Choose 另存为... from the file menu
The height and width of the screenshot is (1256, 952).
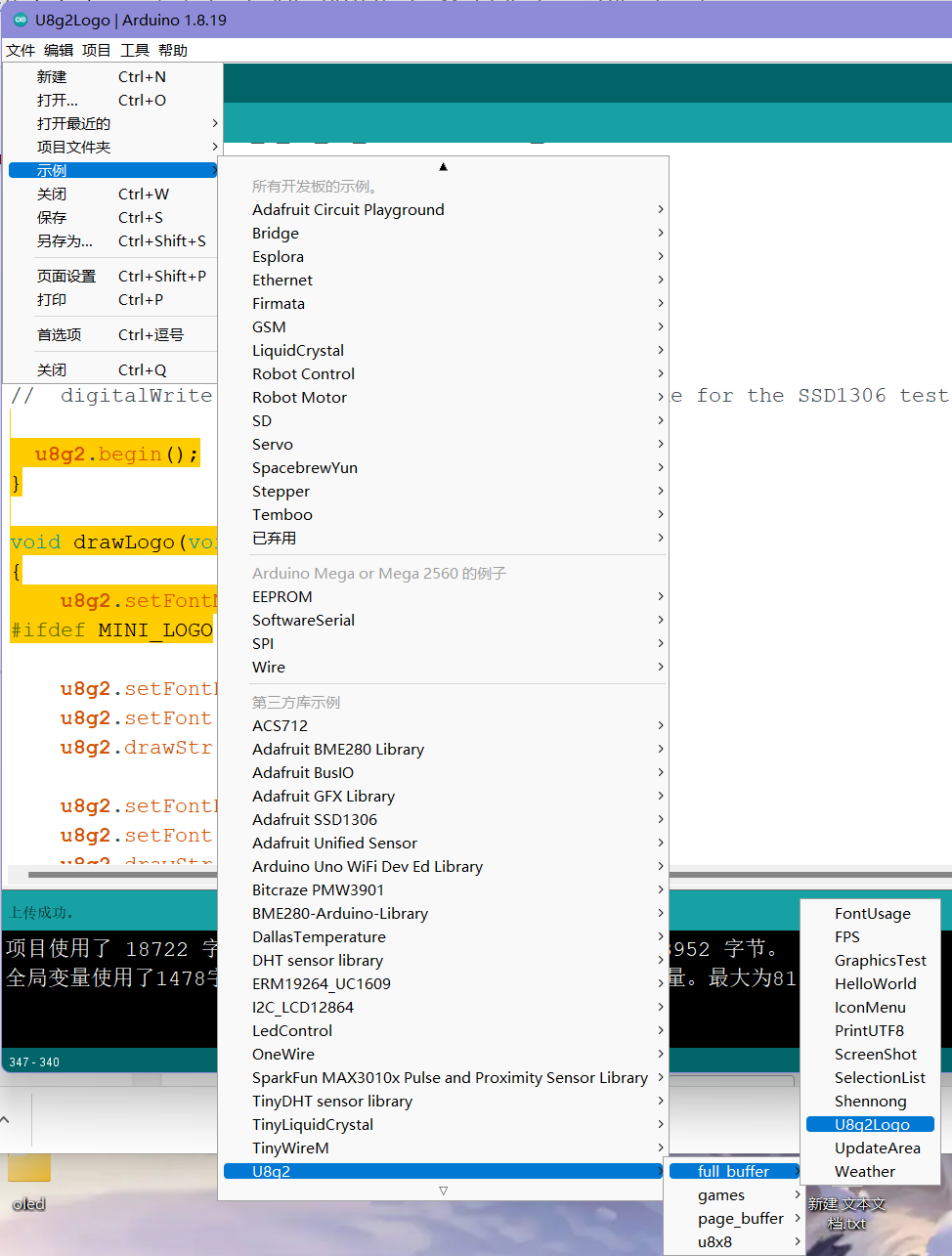click(113, 240)
